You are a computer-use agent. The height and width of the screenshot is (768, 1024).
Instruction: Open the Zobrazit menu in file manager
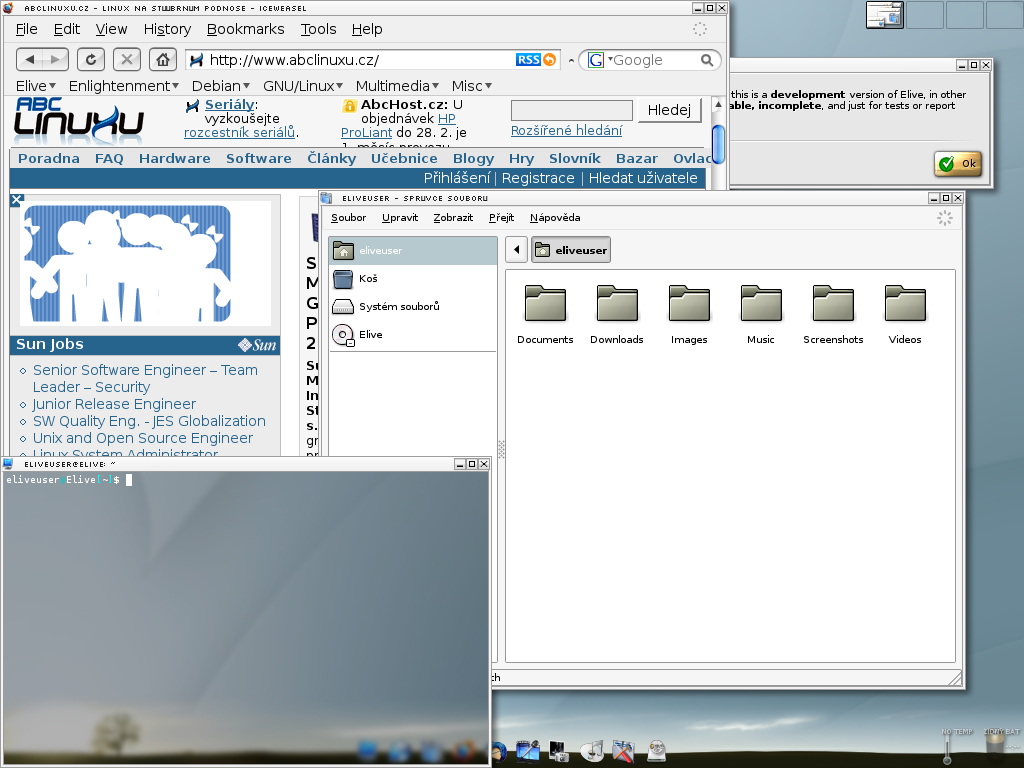coord(453,218)
